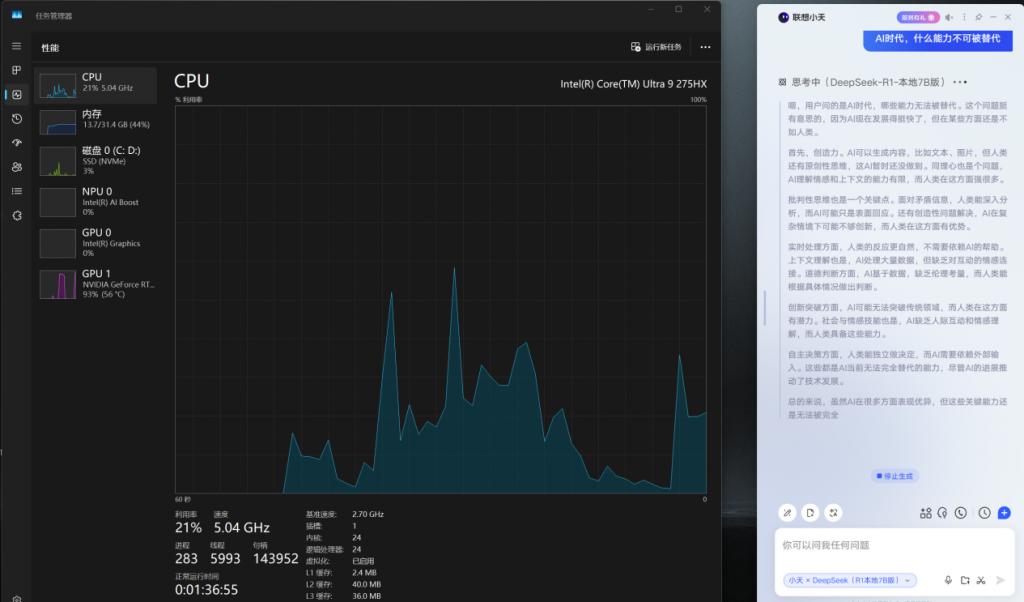Open Task Manager hamburger navigation menu
The height and width of the screenshot is (602, 1024).
16,46
